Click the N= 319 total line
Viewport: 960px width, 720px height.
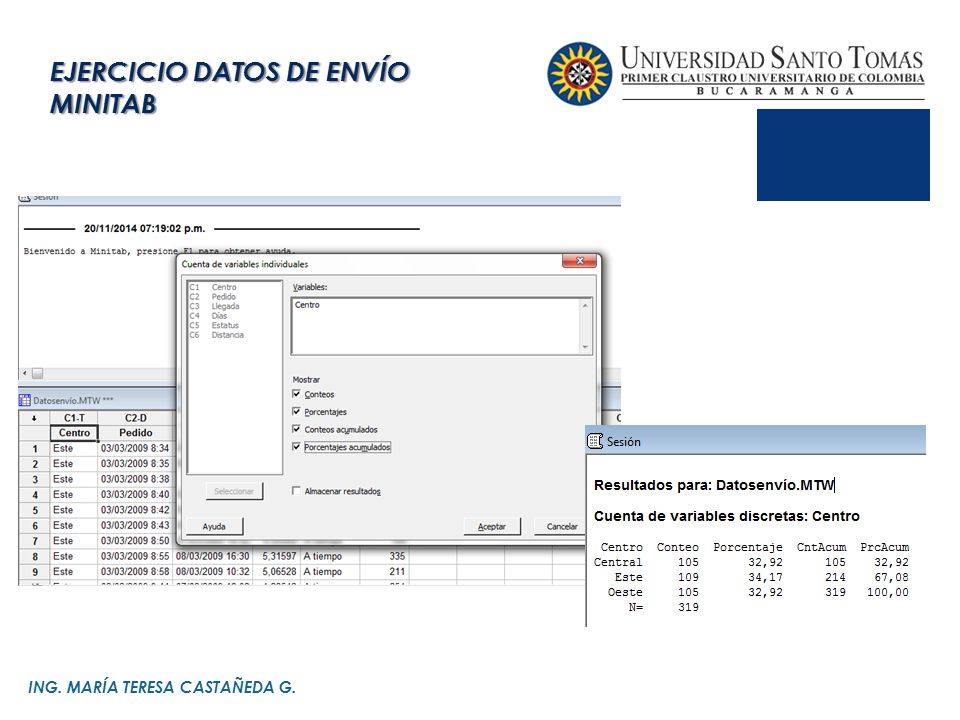click(663, 607)
